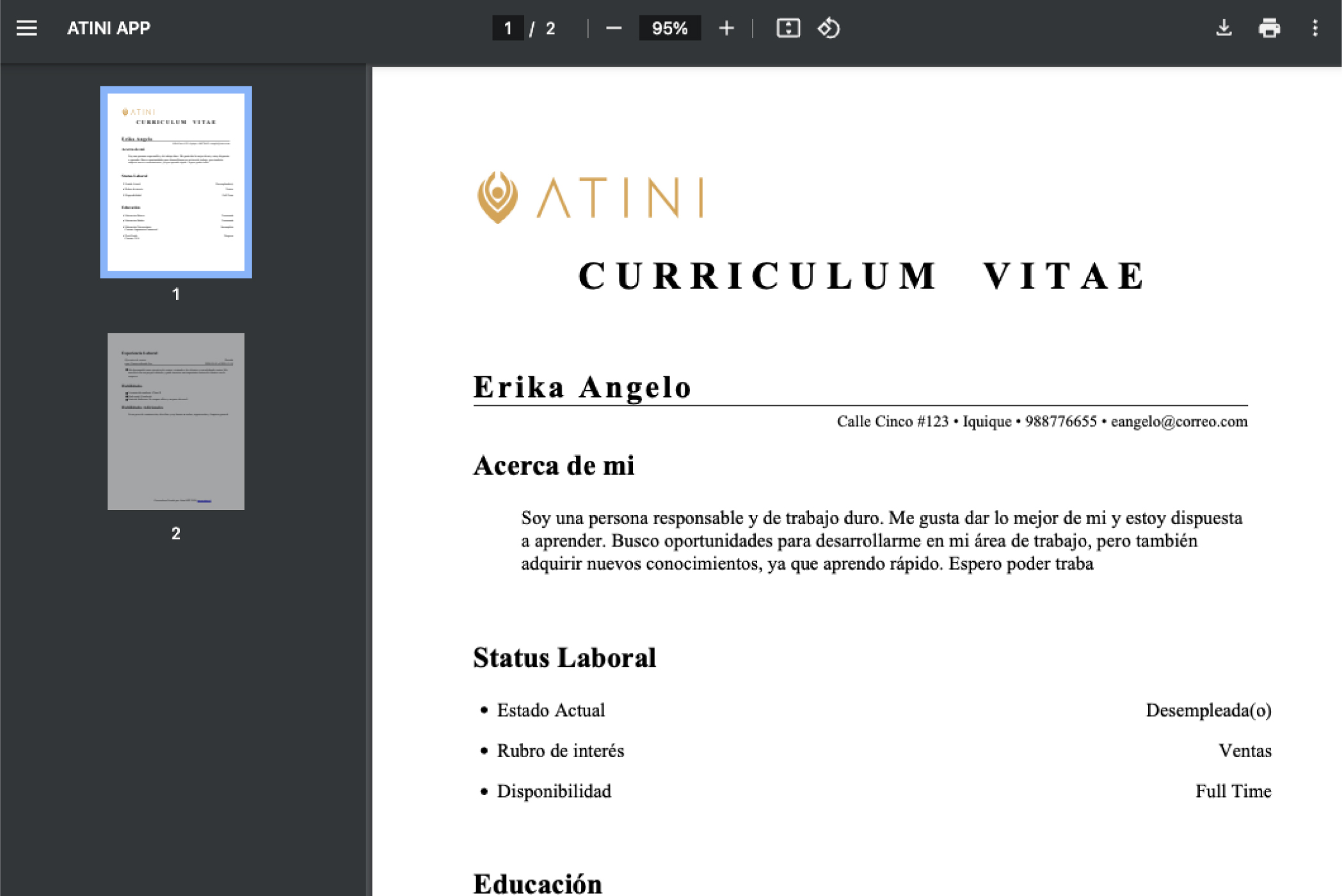
Task: Click the Status Laboral heading
Action: (x=564, y=658)
